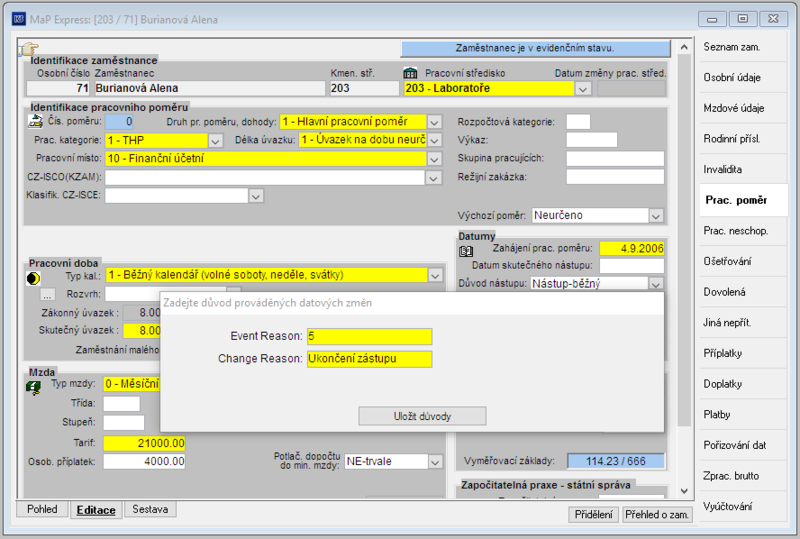Click the Kmen. stř. field showing 203

click(x=364, y=88)
